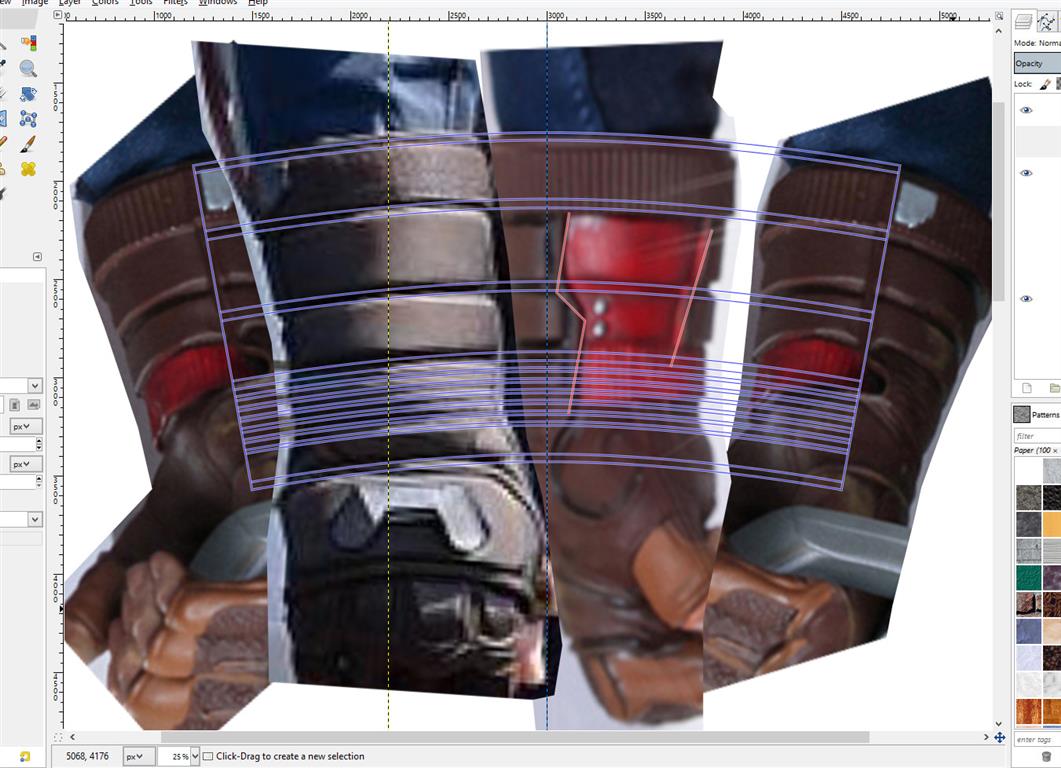The height and width of the screenshot is (768, 1061).
Task: Toggle zoom-on-resize icon at top right
Action: (x=999, y=15)
